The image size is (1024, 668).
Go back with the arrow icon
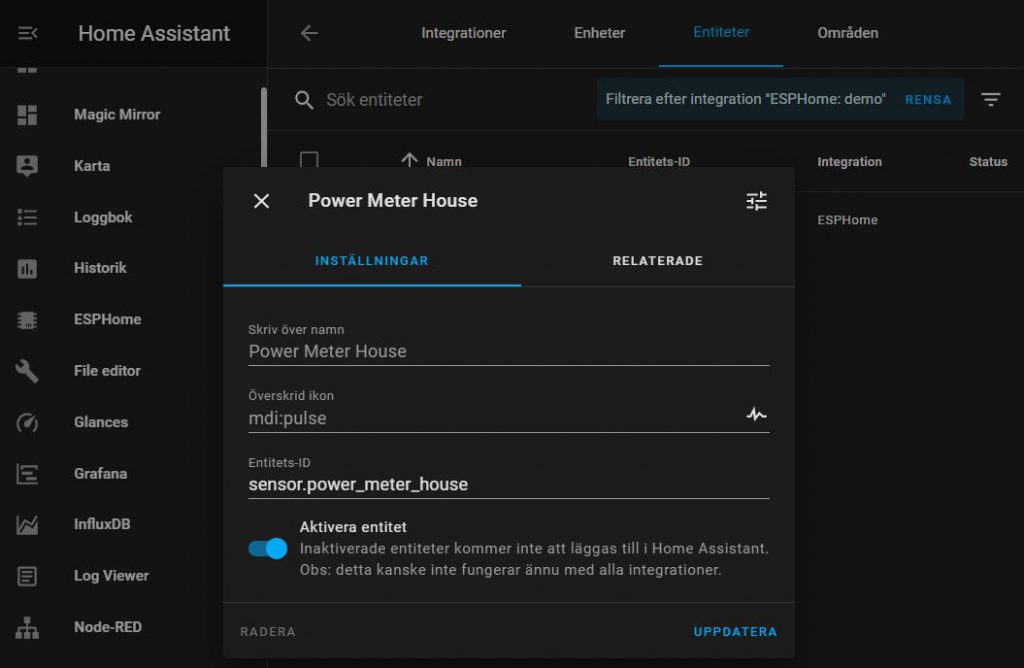(x=309, y=33)
